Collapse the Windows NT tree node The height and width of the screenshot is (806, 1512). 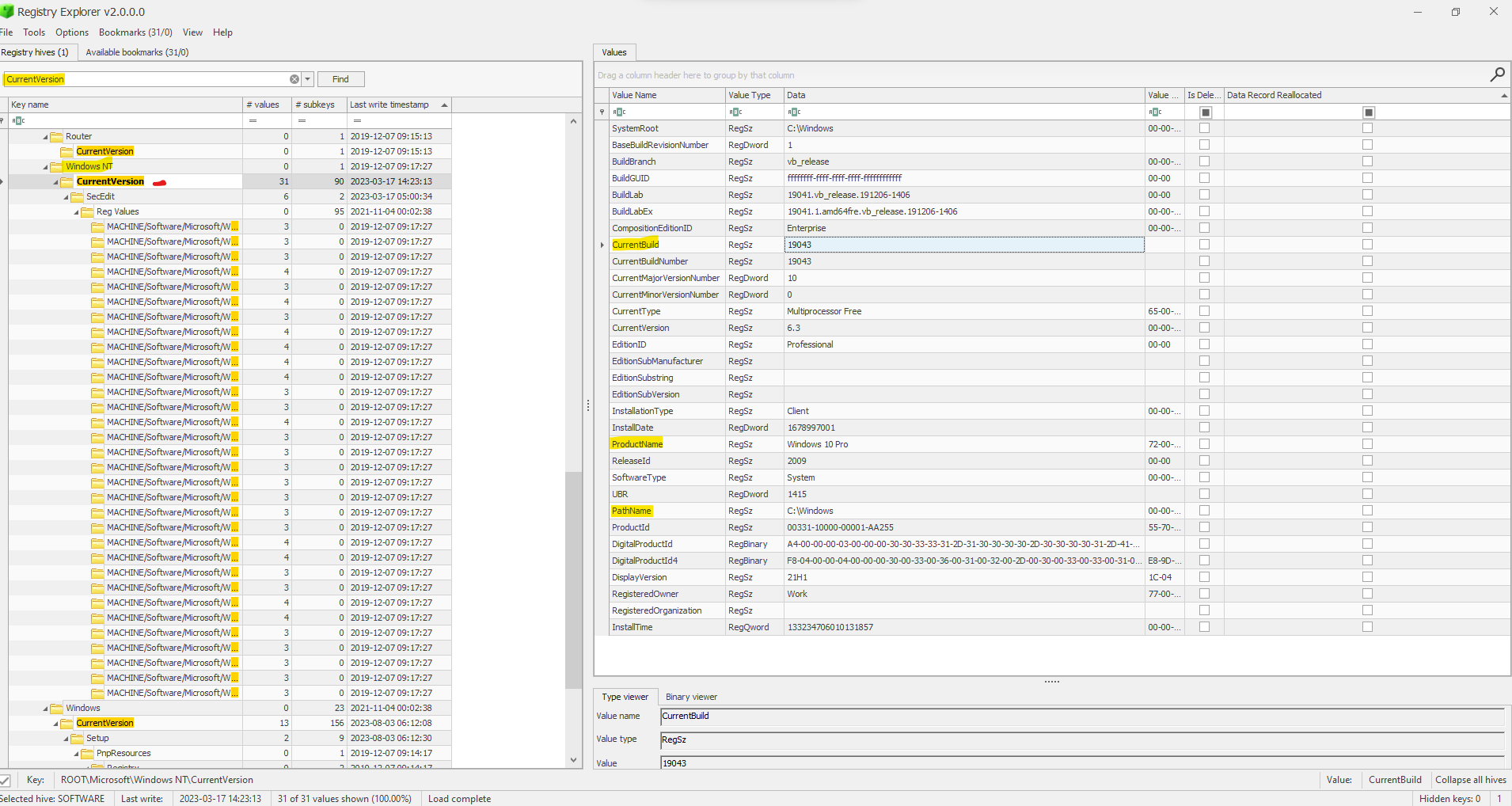[46, 167]
